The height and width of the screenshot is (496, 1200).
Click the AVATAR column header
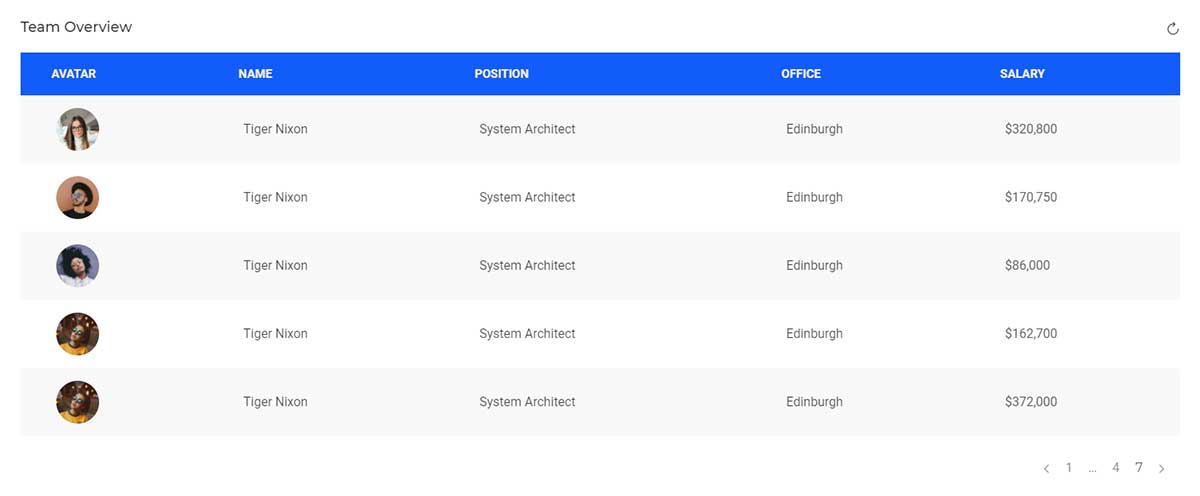[74, 74]
